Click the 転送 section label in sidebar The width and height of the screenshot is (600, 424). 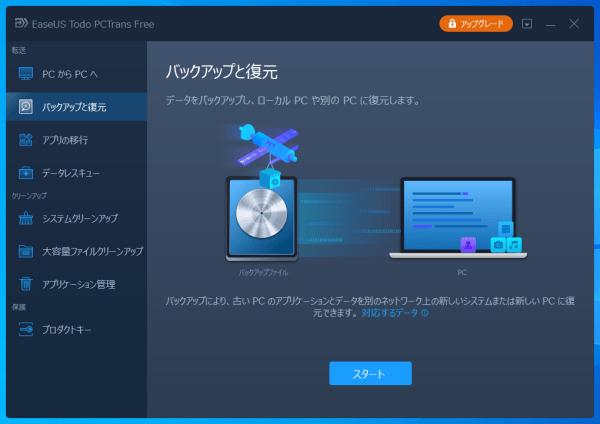pyautogui.click(x=19, y=50)
